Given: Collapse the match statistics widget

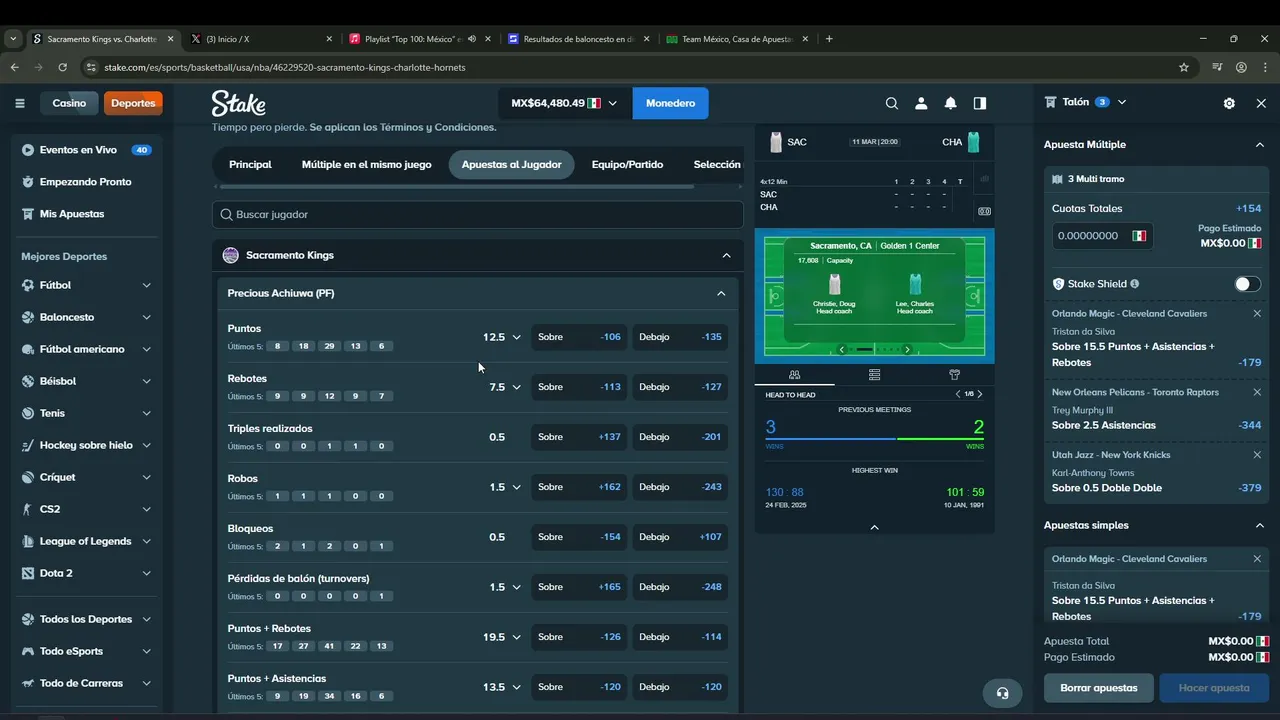Looking at the screenshot, I should (x=875, y=527).
